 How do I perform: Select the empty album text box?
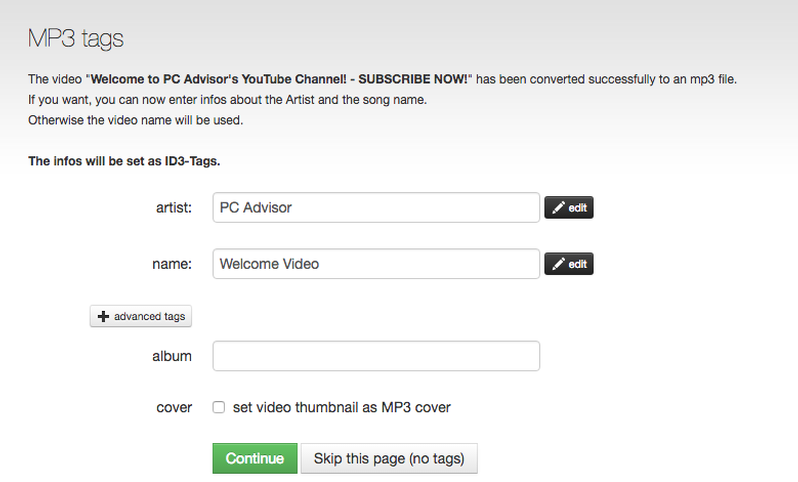click(376, 356)
